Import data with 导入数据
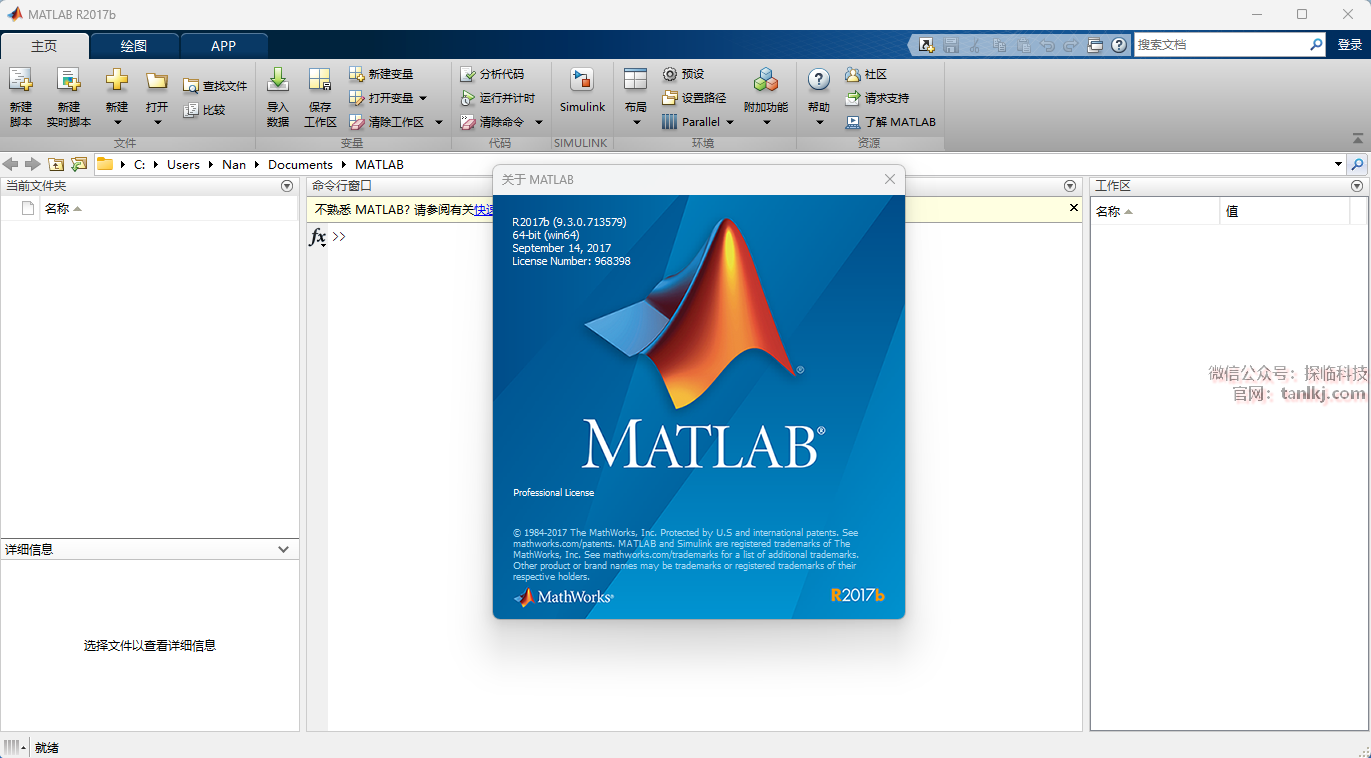 point(278,97)
